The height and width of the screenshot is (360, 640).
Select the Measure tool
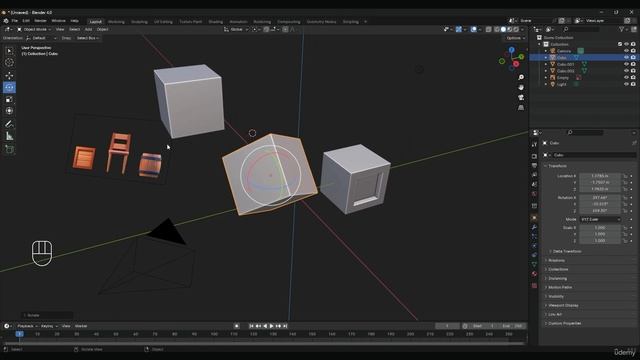pyautogui.click(x=9, y=136)
